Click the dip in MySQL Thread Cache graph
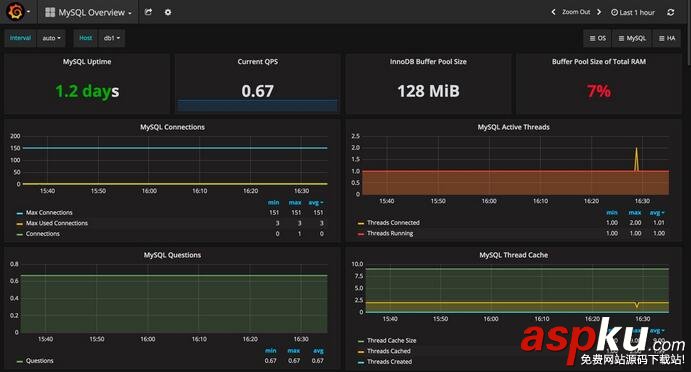This screenshot has height=372, width=691. (637, 305)
